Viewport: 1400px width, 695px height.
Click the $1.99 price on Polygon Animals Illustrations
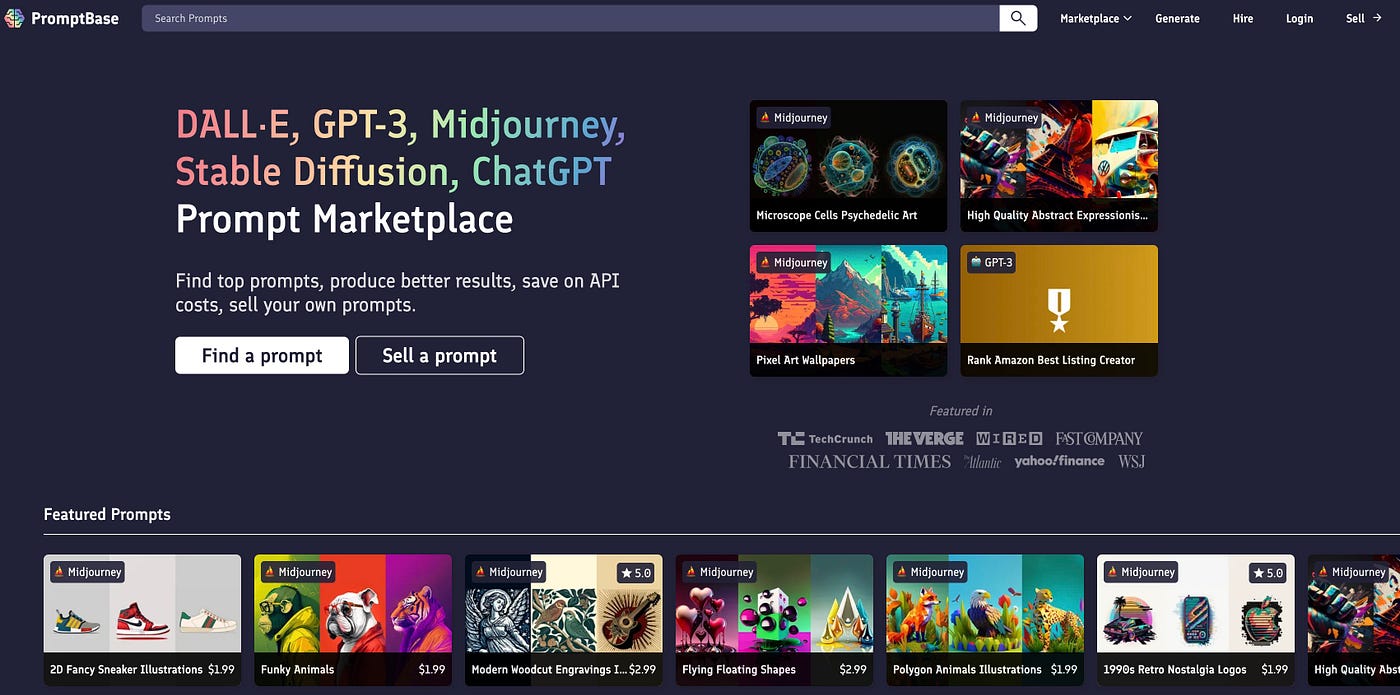[x=1064, y=669]
